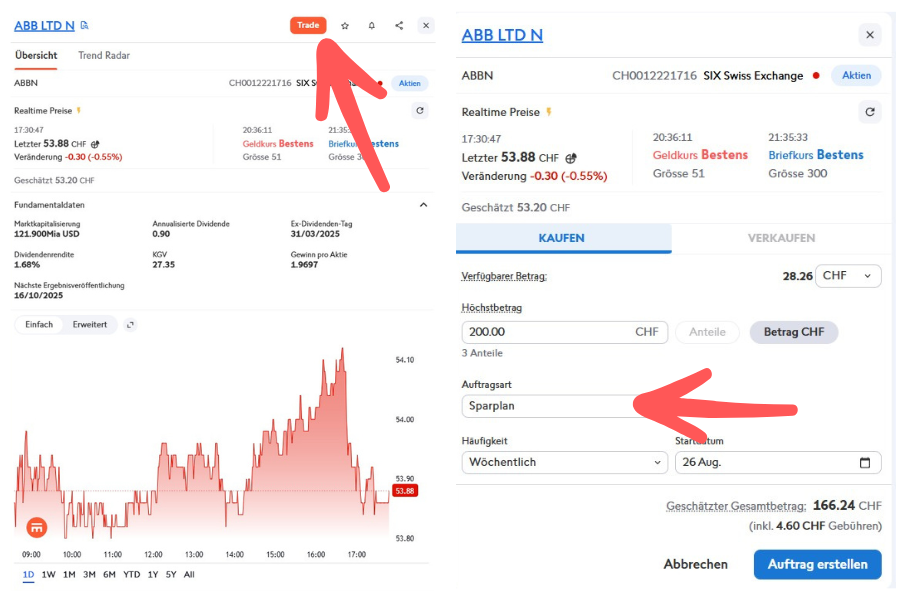Select the 1Y chart range
This screenshot has height=600, width=900.
pyautogui.click(x=153, y=574)
